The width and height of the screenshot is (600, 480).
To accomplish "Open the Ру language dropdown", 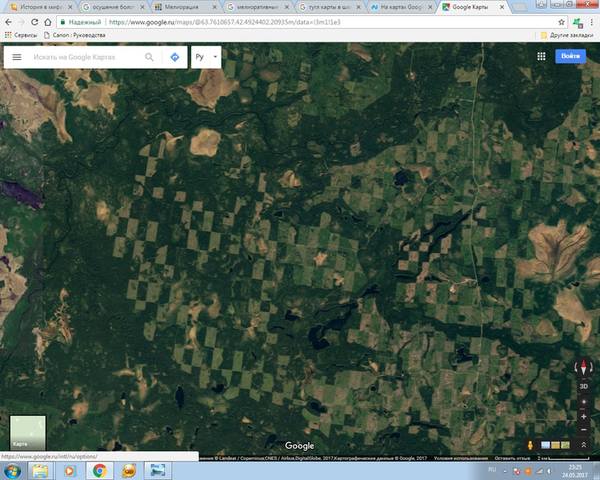I will [205, 57].
